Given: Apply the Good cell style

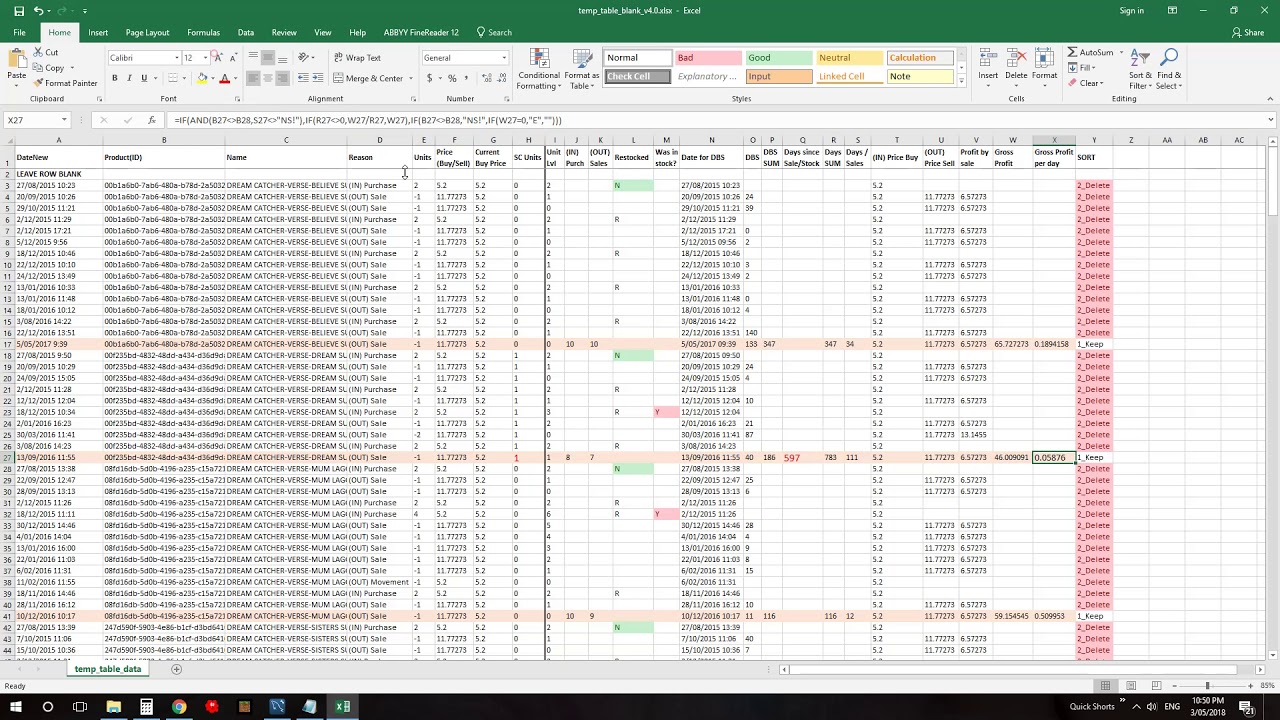Looking at the screenshot, I should 778,58.
